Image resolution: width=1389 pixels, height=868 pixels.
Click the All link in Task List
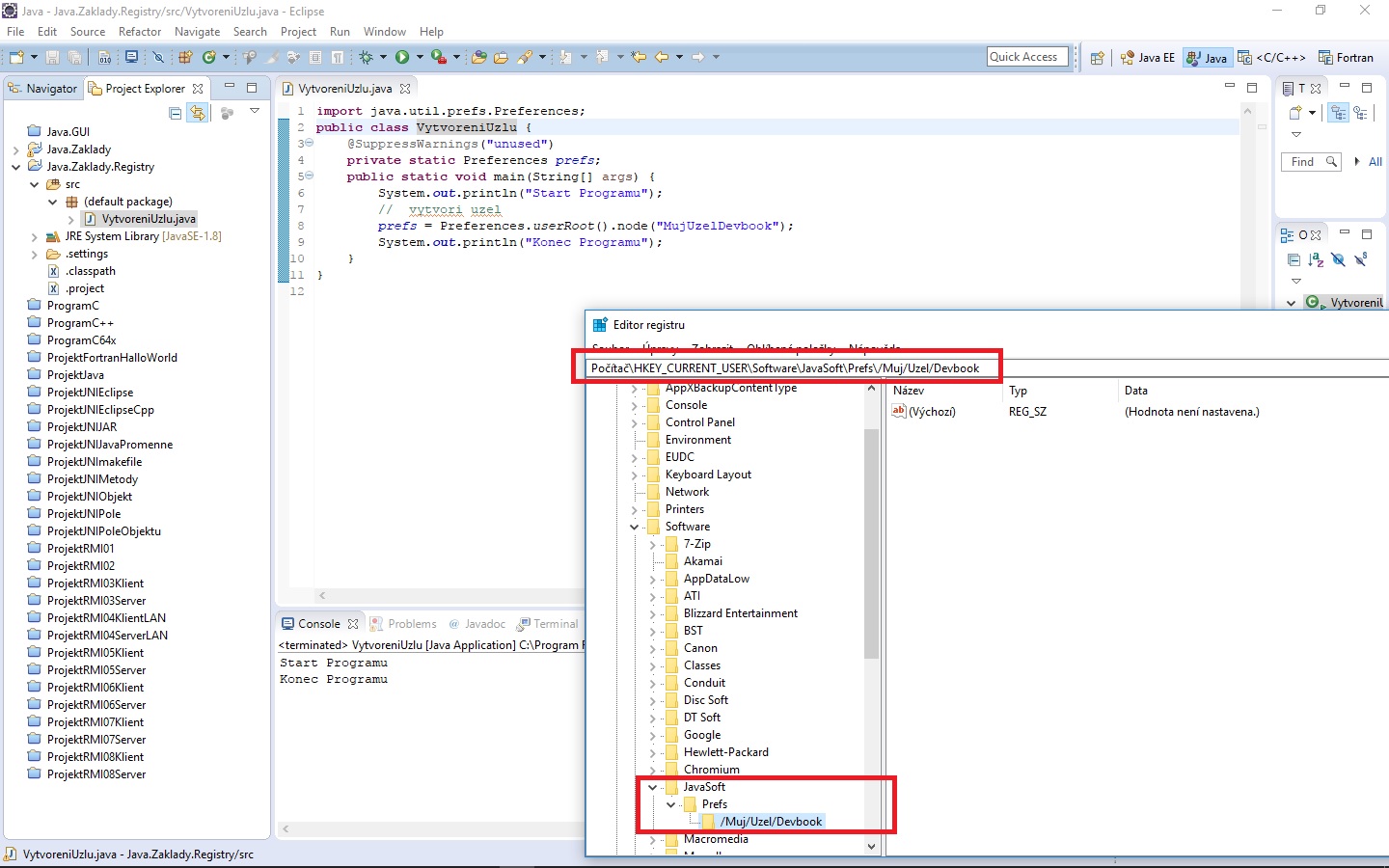(1375, 161)
